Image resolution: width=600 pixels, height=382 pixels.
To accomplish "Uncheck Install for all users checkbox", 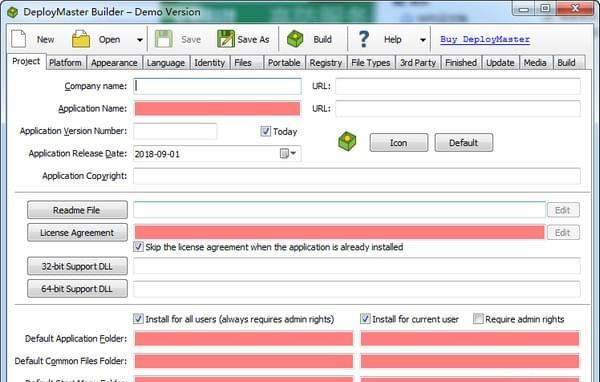I will click(139, 318).
